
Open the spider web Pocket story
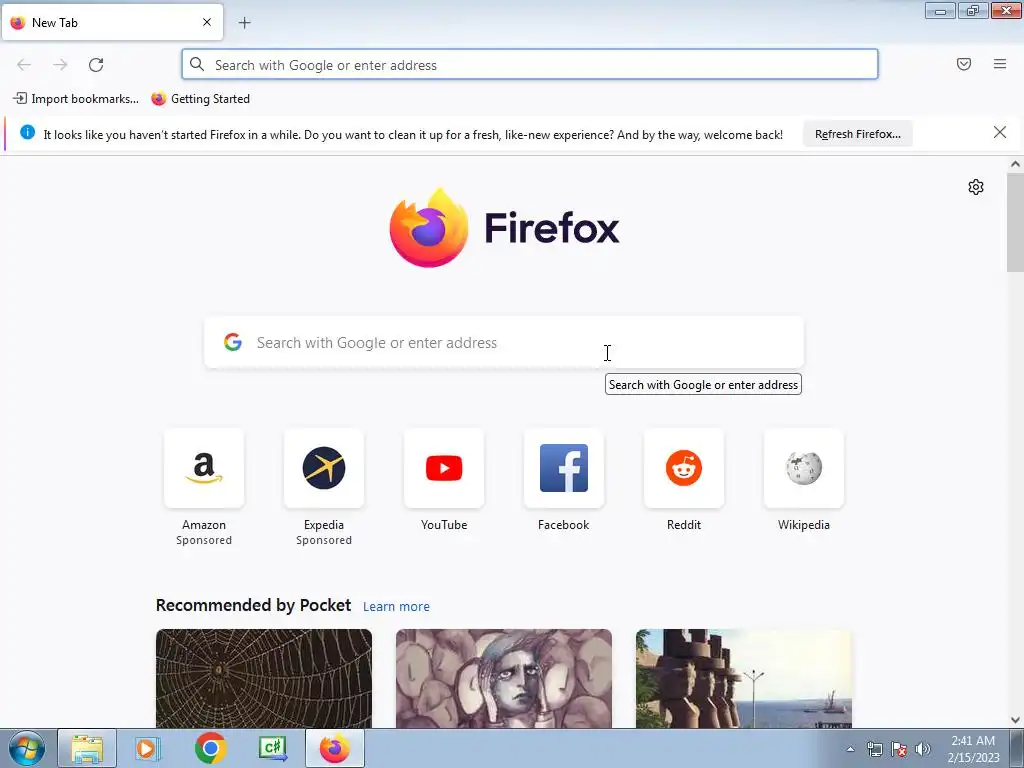click(264, 679)
